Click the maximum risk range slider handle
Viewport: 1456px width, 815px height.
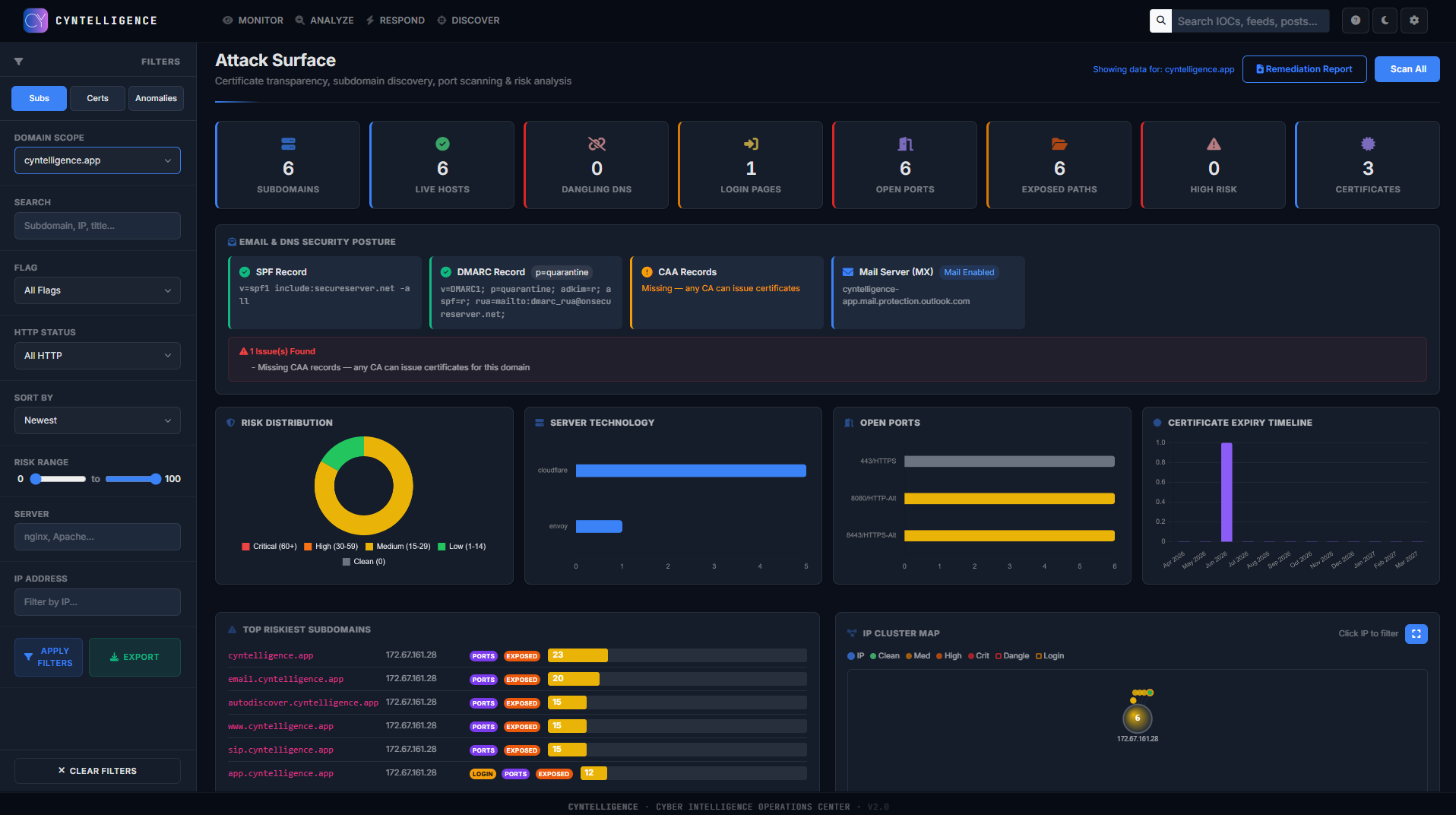pos(156,479)
